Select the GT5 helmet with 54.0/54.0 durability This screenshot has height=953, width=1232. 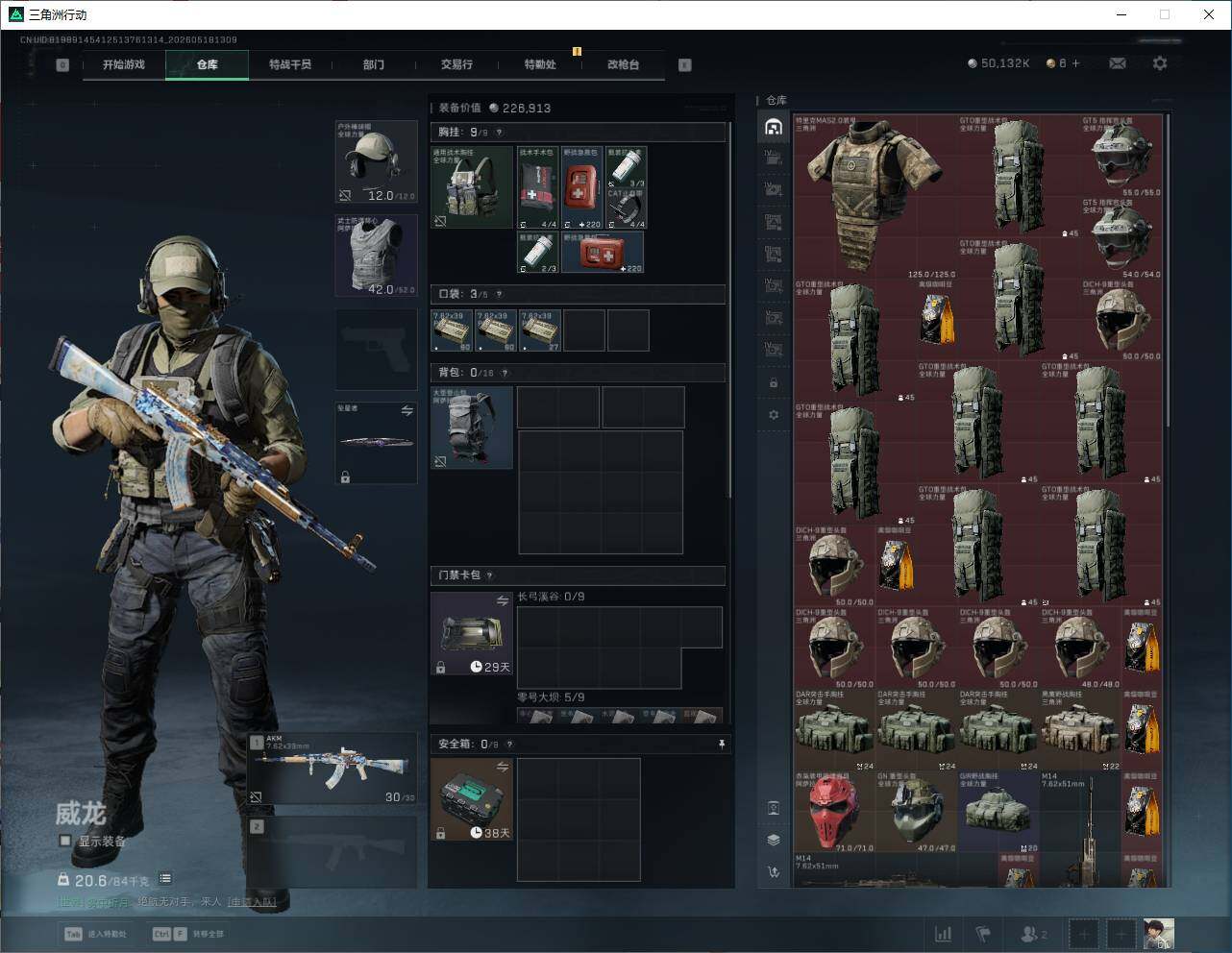(x=1121, y=238)
